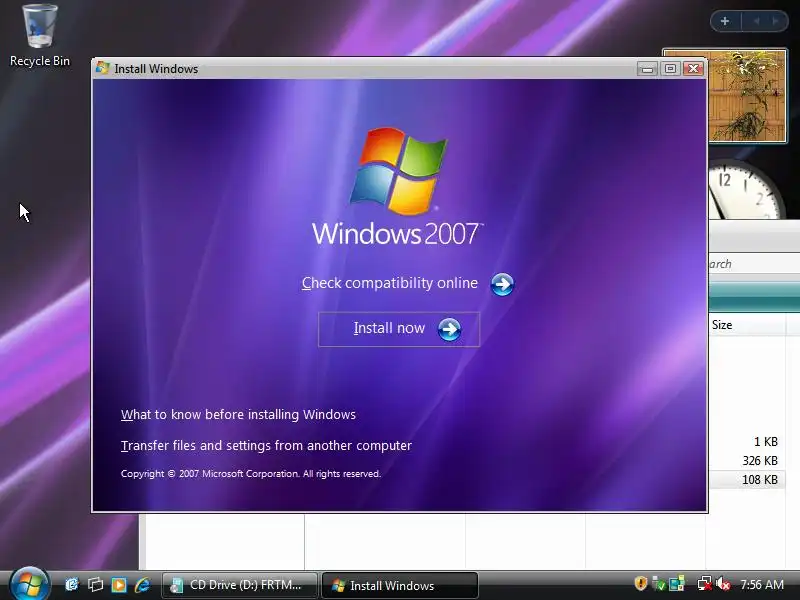This screenshot has height=600, width=800.
Task: Click the 7:56 AM taskbar clock
Action: [762, 584]
